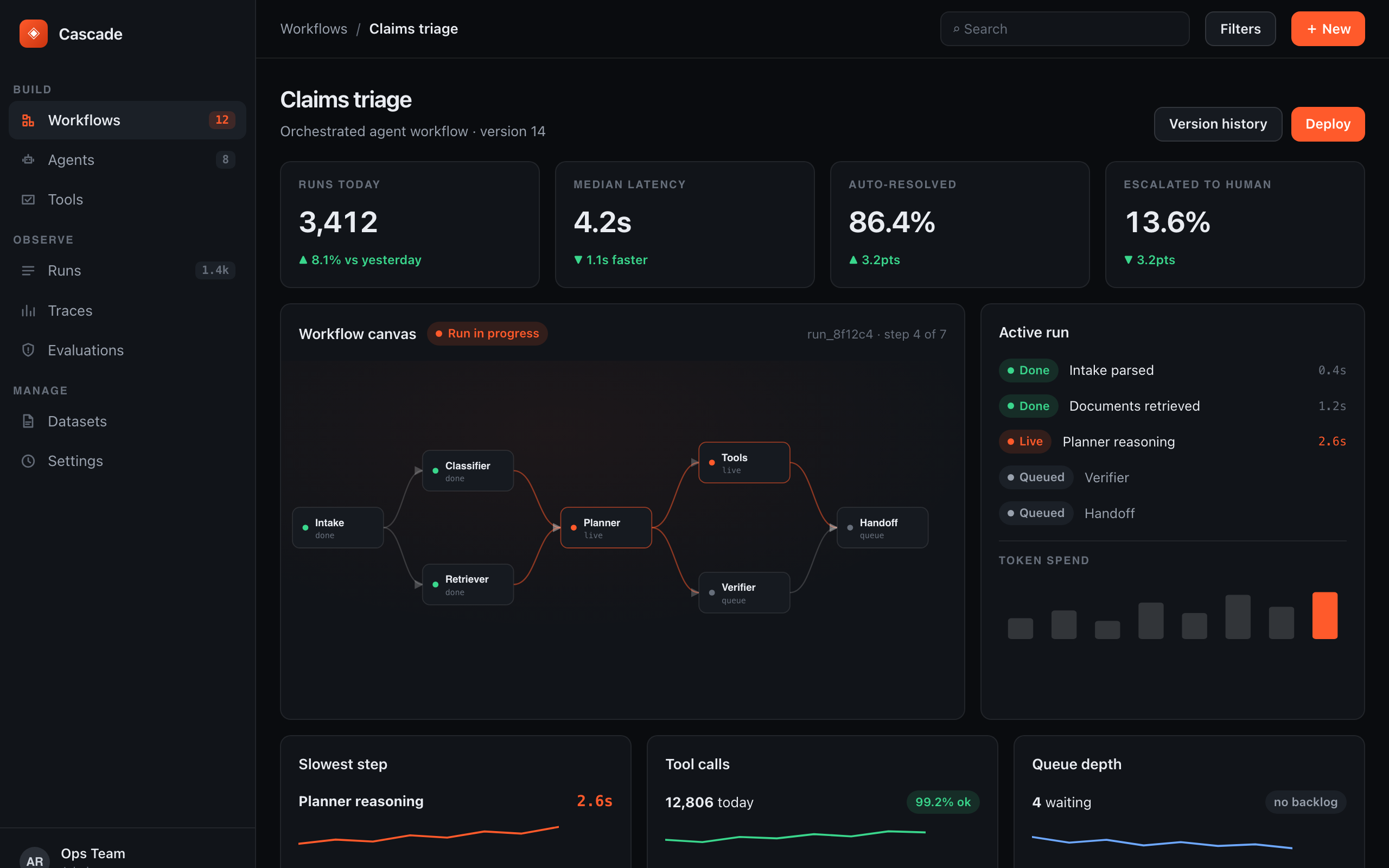Navigate to Traces
The image size is (1389, 868).
click(128, 310)
